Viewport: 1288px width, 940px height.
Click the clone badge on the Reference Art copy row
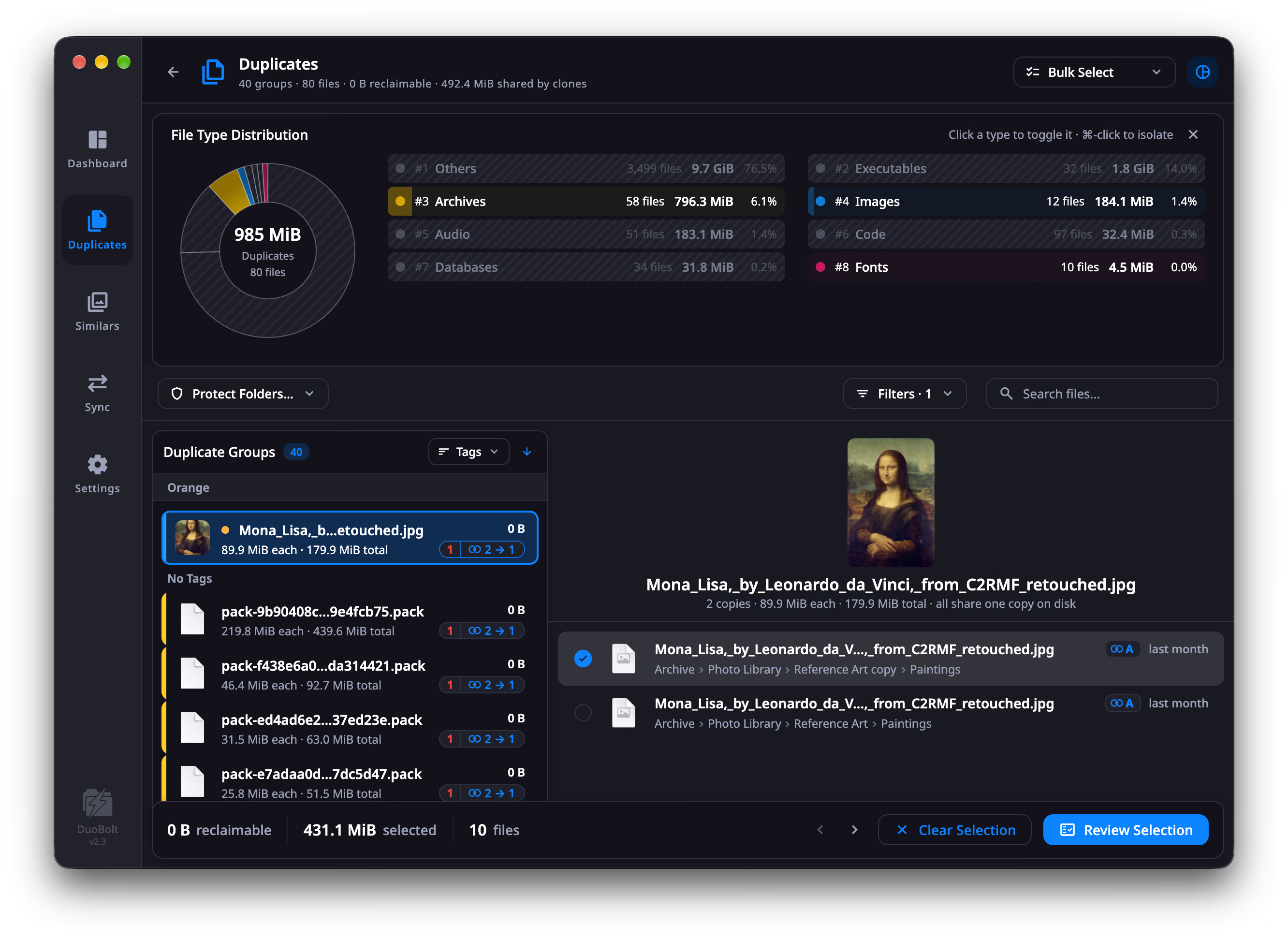1122,649
